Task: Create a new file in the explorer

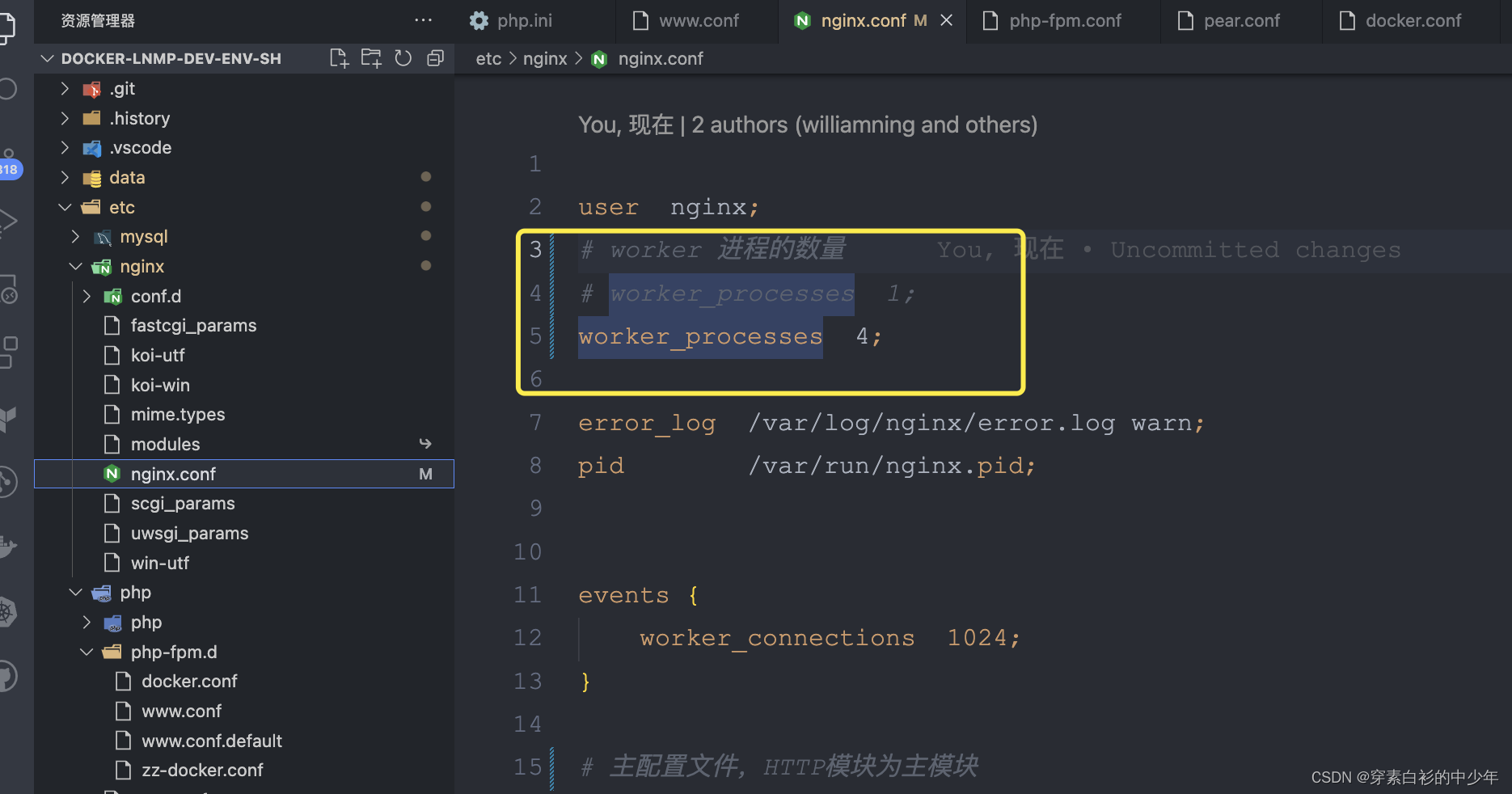Action: (x=339, y=58)
